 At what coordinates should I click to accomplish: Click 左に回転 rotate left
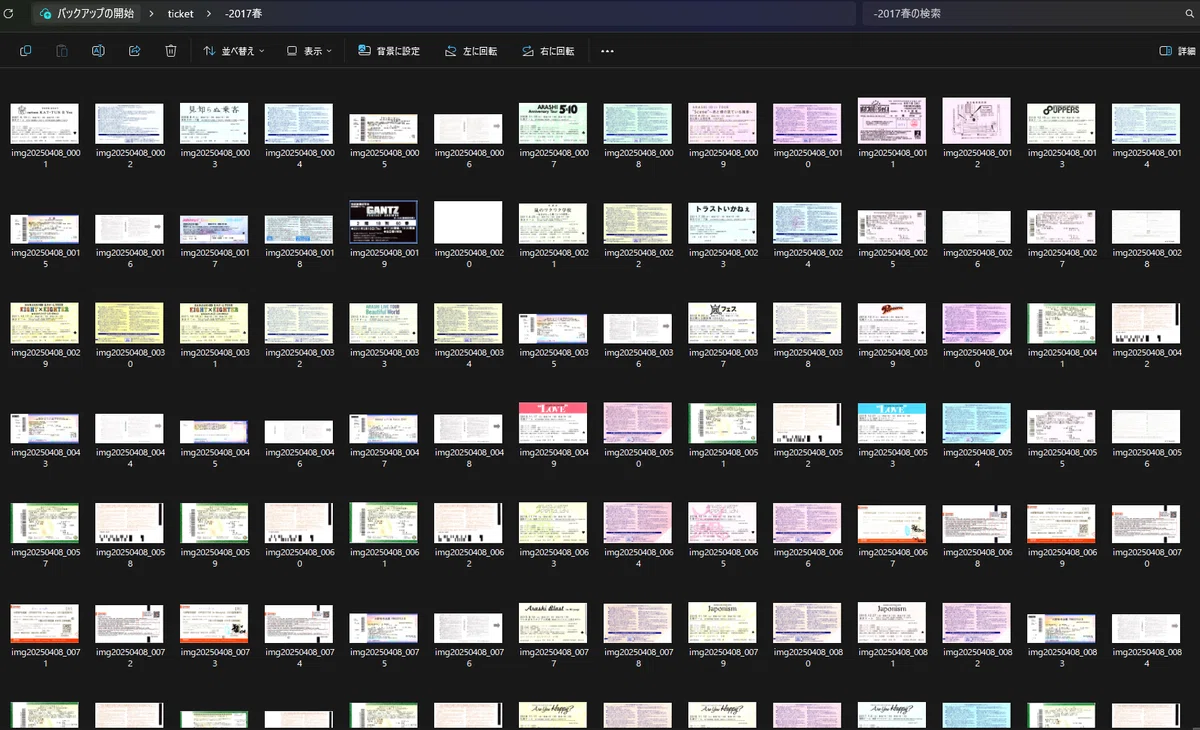coord(472,51)
